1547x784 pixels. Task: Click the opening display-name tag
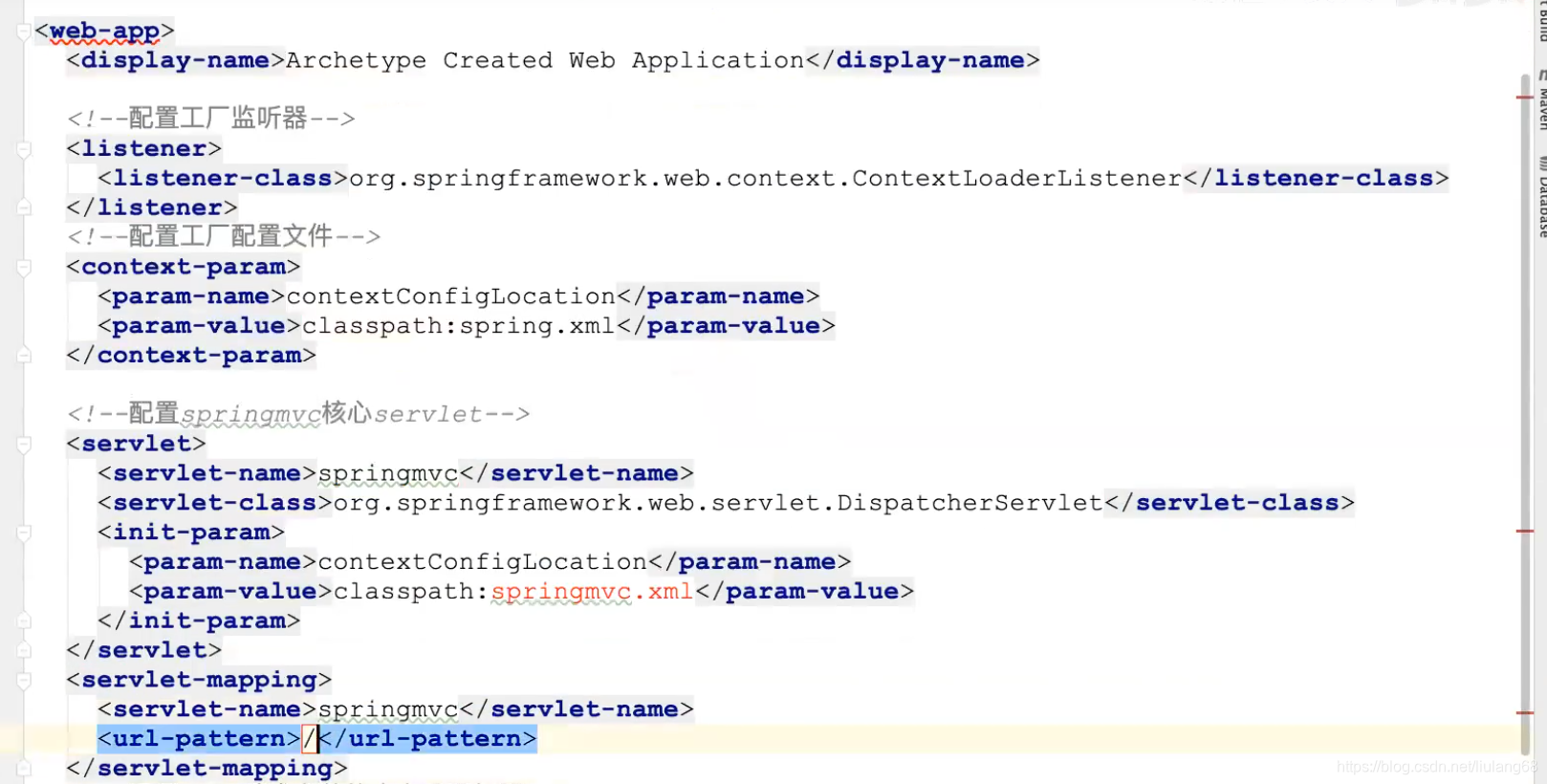pos(176,60)
